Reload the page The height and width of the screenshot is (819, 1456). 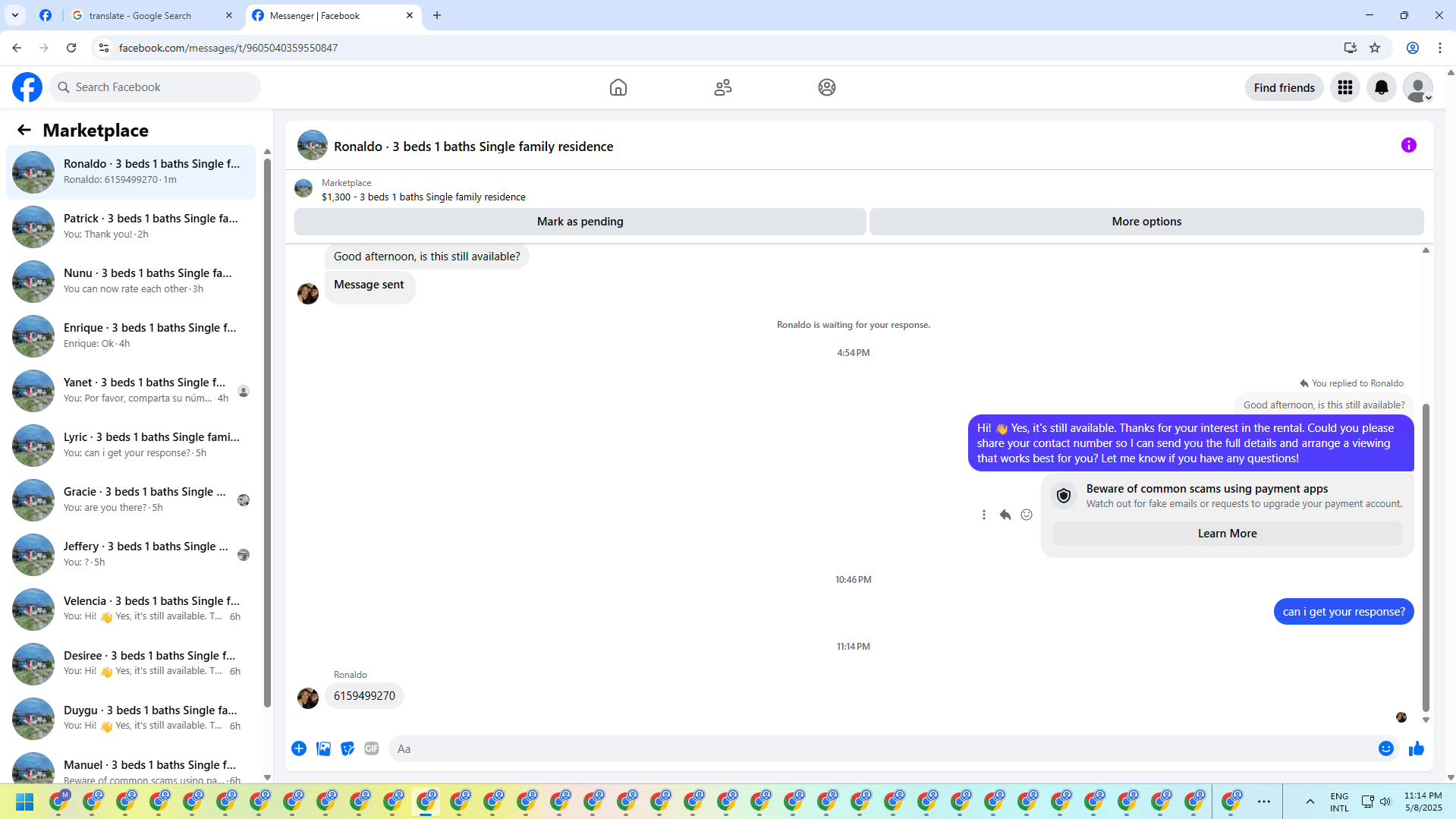pos(71,48)
